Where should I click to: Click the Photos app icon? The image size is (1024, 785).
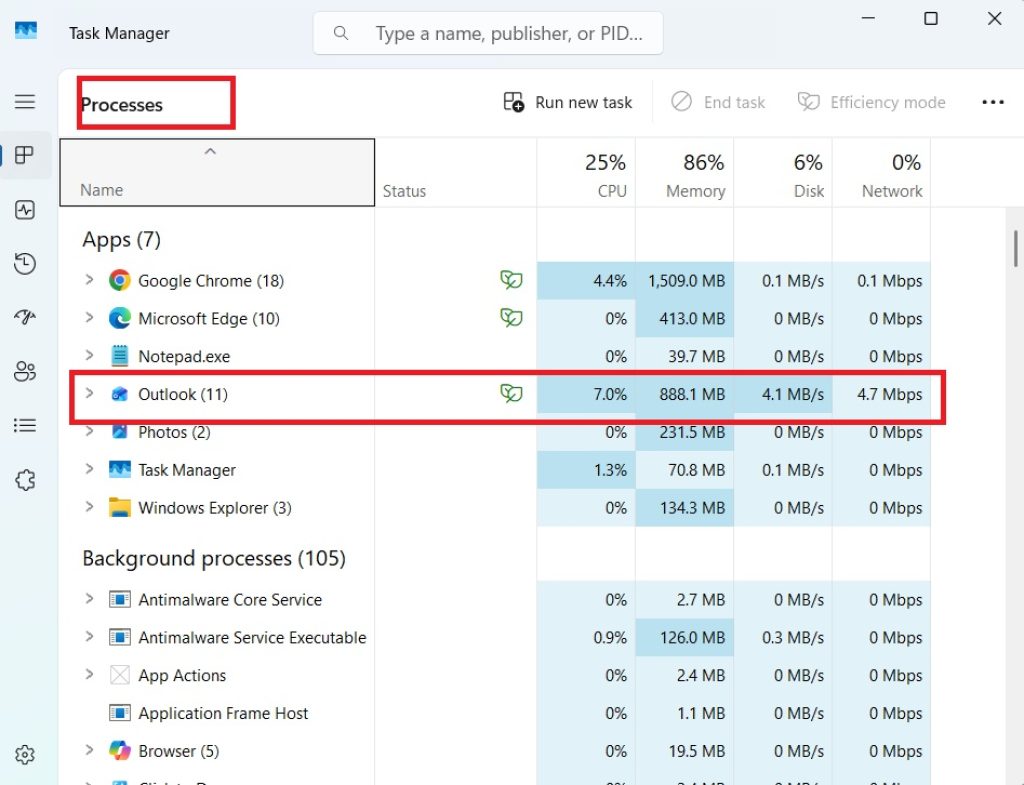pyautogui.click(x=120, y=431)
